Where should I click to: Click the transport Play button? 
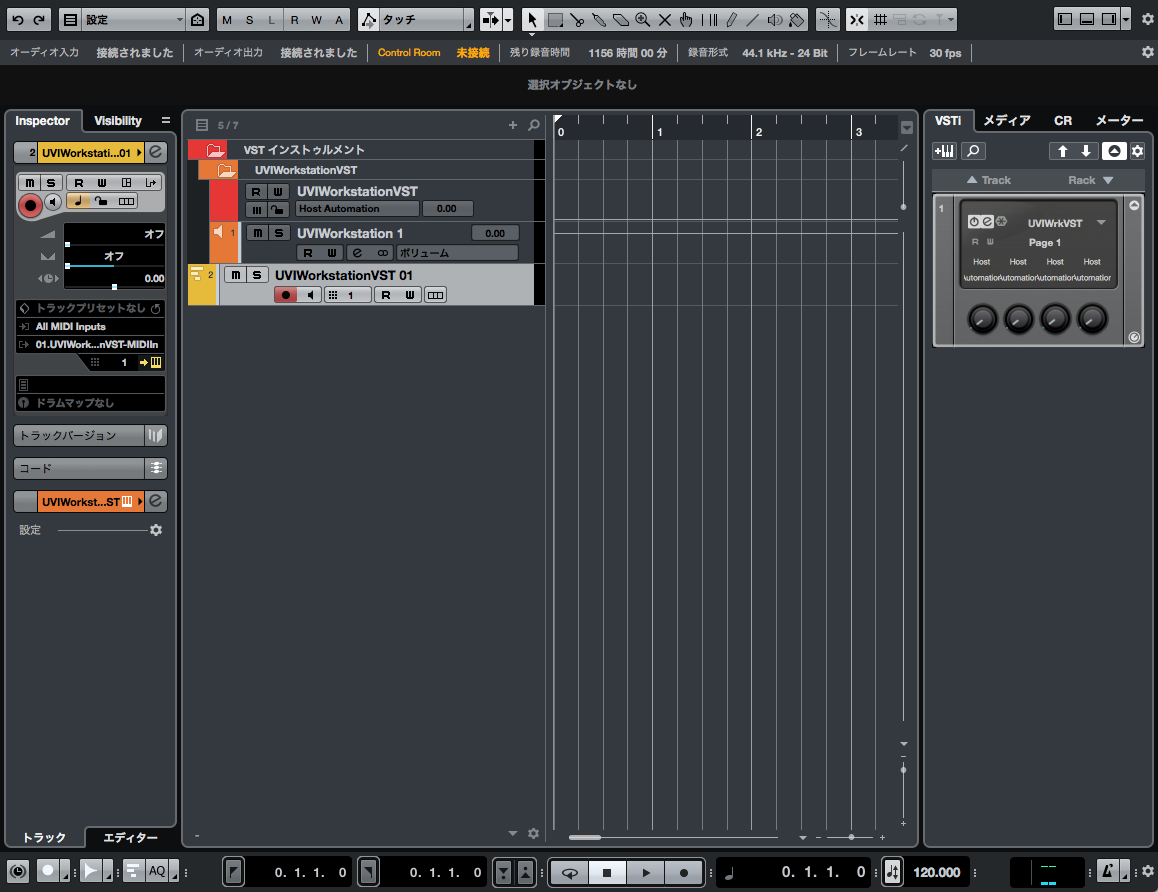tap(645, 872)
